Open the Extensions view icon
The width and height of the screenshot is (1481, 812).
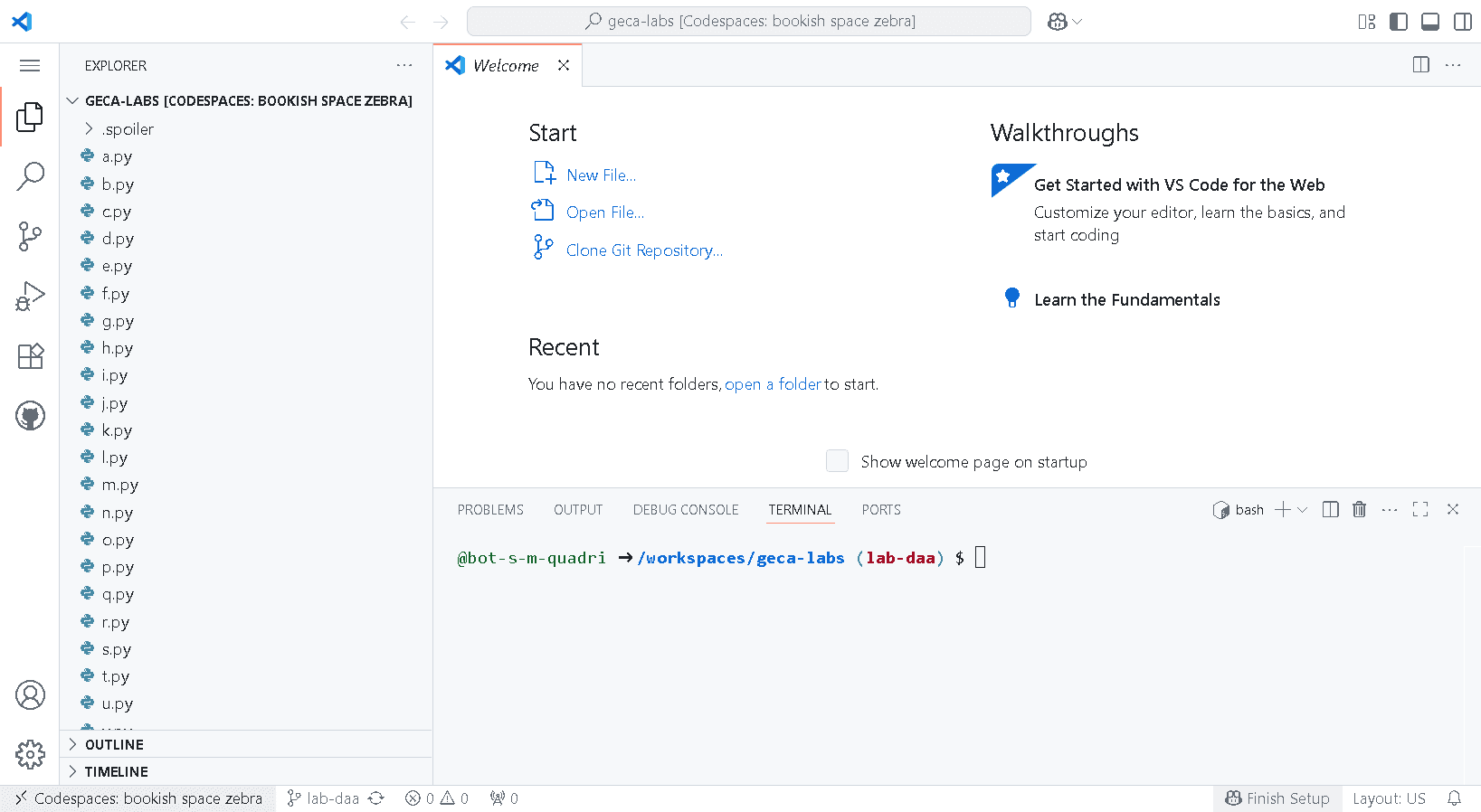30,356
